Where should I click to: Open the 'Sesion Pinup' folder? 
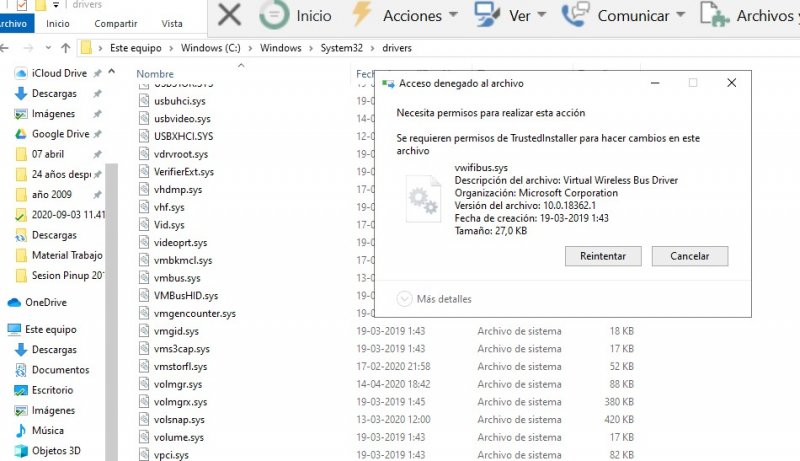(66, 275)
